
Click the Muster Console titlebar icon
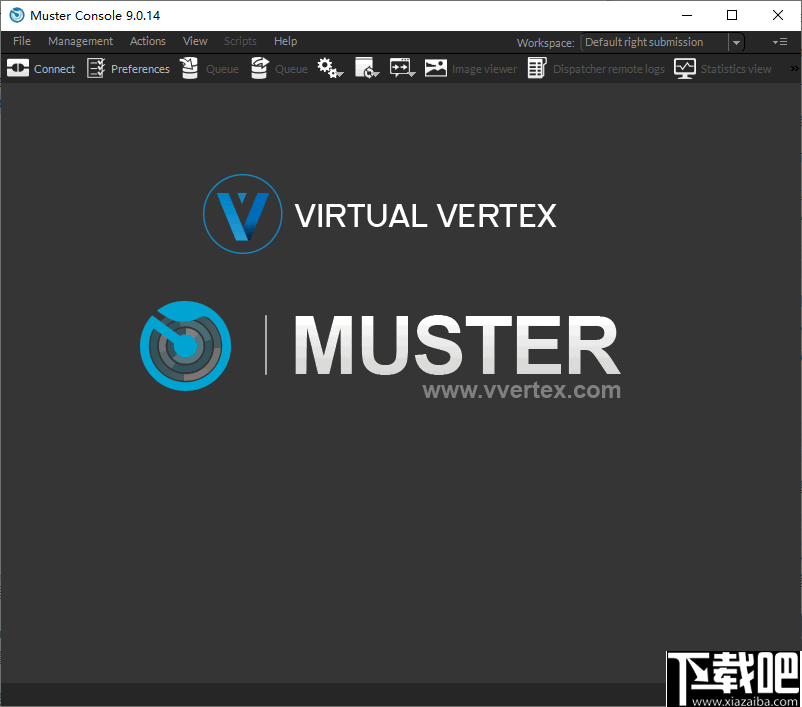tap(16, 15)
